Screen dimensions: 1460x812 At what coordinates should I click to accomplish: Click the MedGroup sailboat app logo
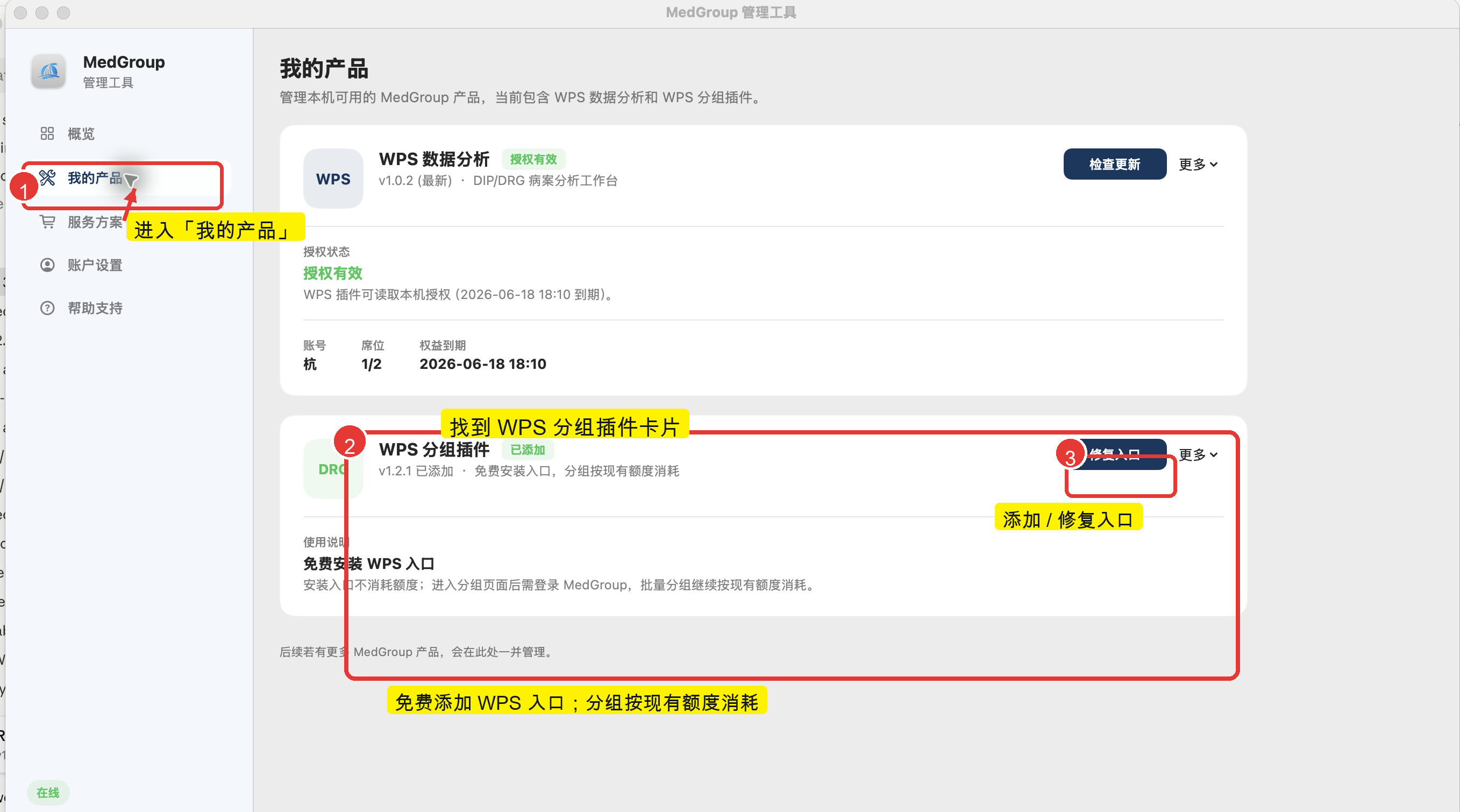pos(49,72)
